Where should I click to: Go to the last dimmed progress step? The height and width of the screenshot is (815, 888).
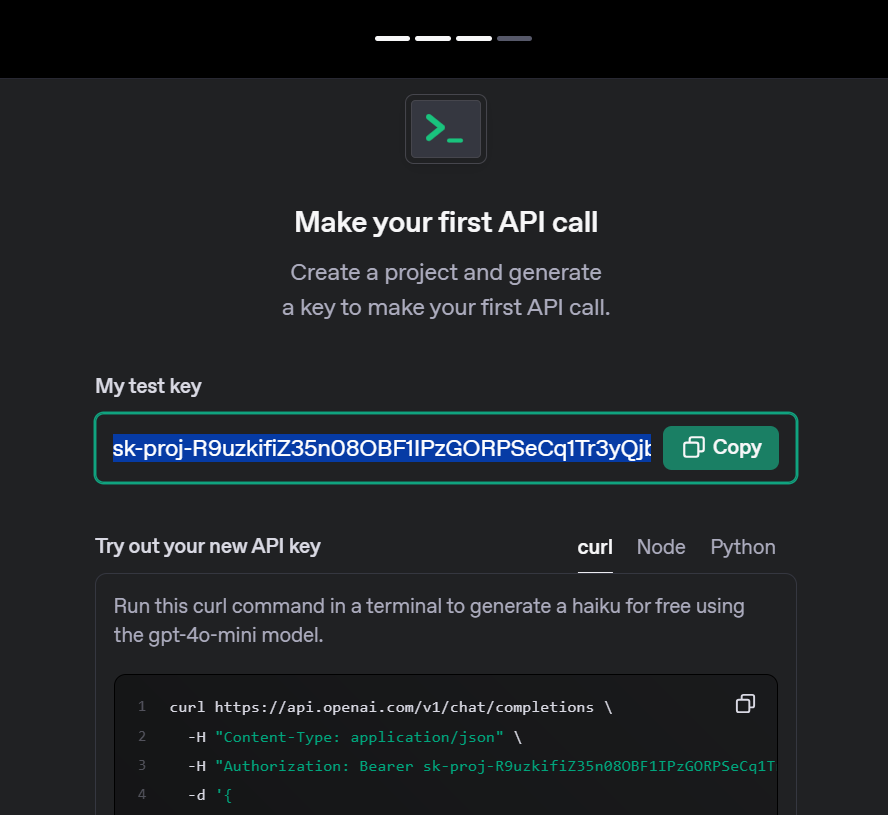(x=514, y=38)
